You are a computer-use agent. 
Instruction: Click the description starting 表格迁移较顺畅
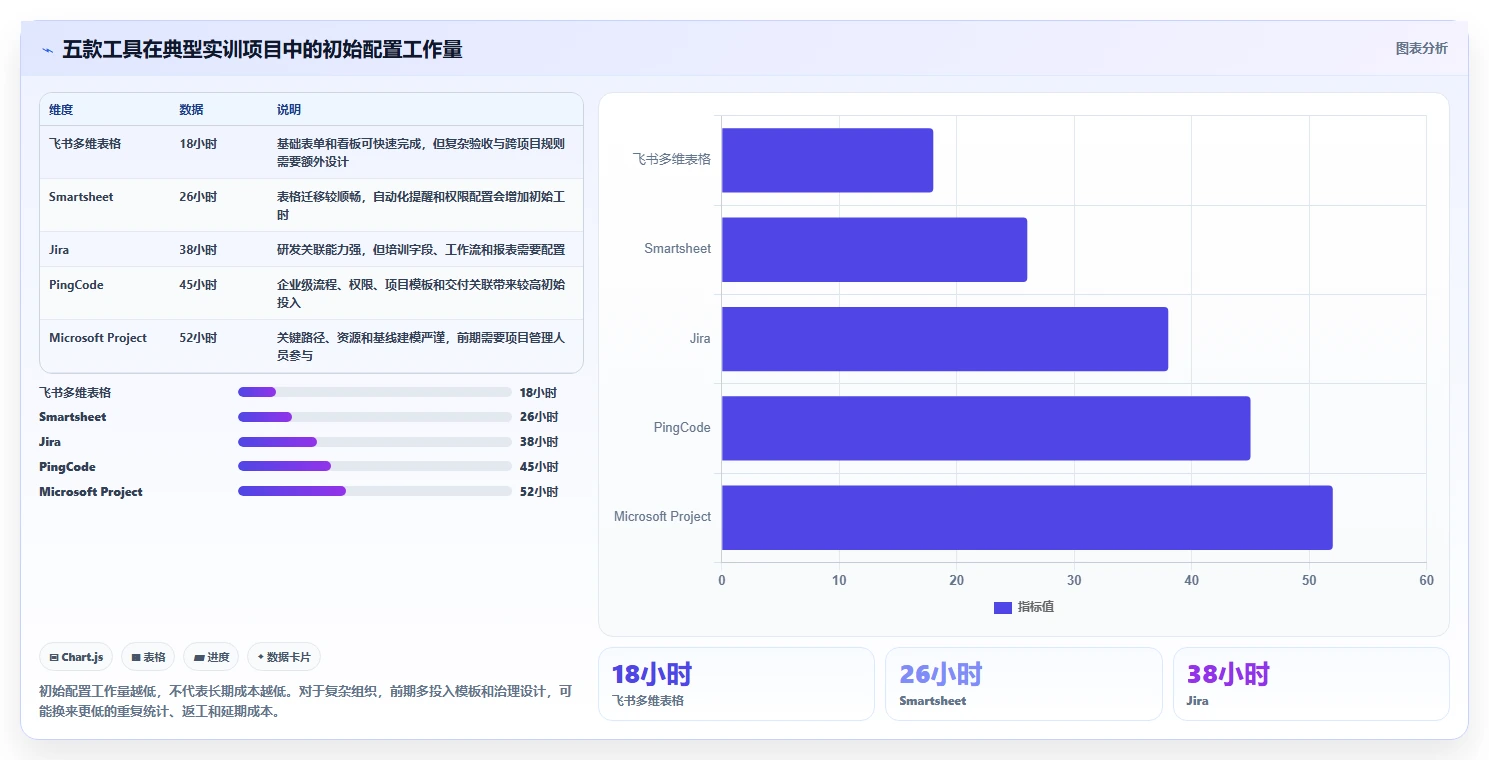pyautogui.click(x=421, y=205)
